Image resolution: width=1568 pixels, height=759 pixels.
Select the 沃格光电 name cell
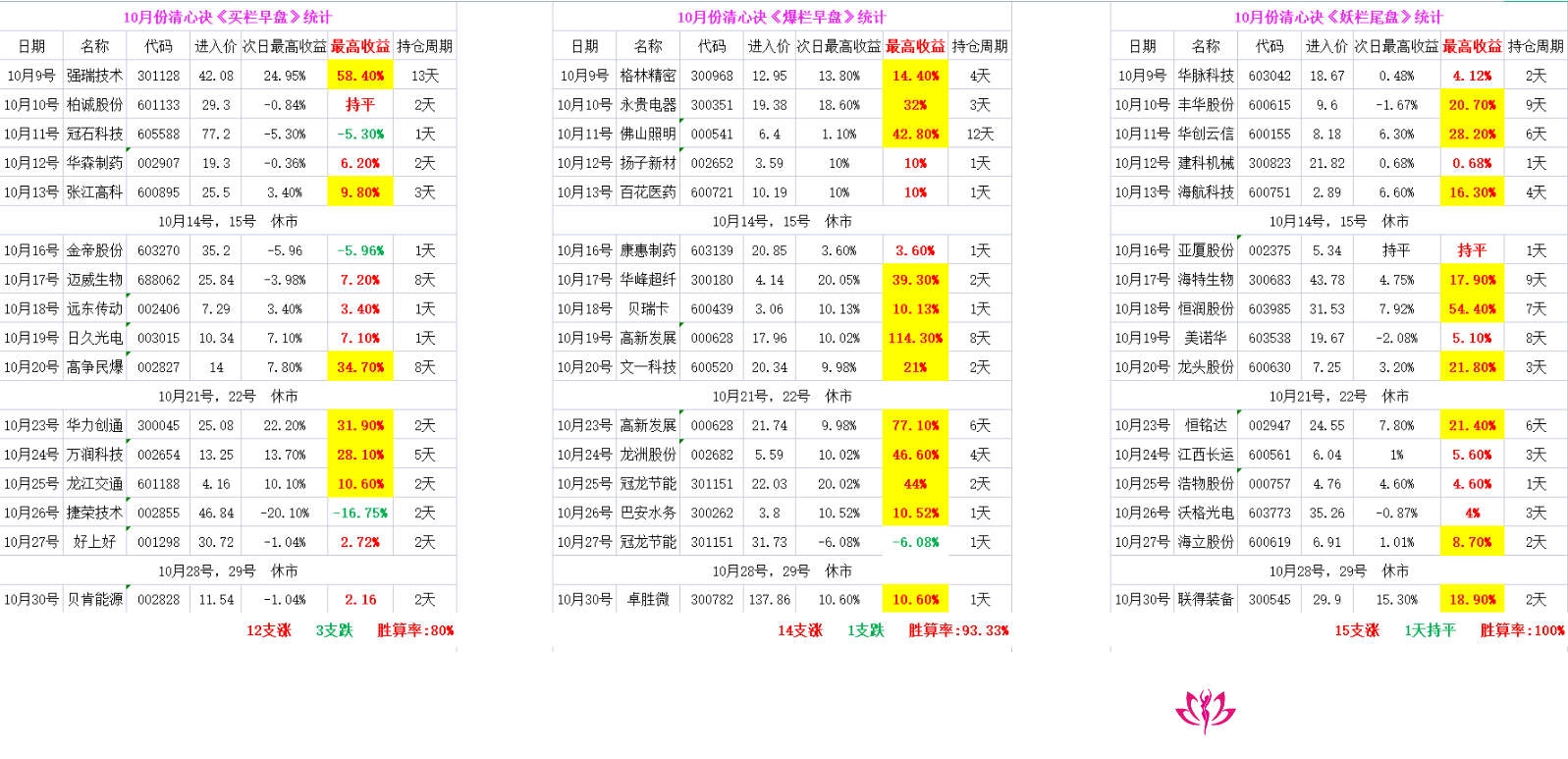point(1206,513)
